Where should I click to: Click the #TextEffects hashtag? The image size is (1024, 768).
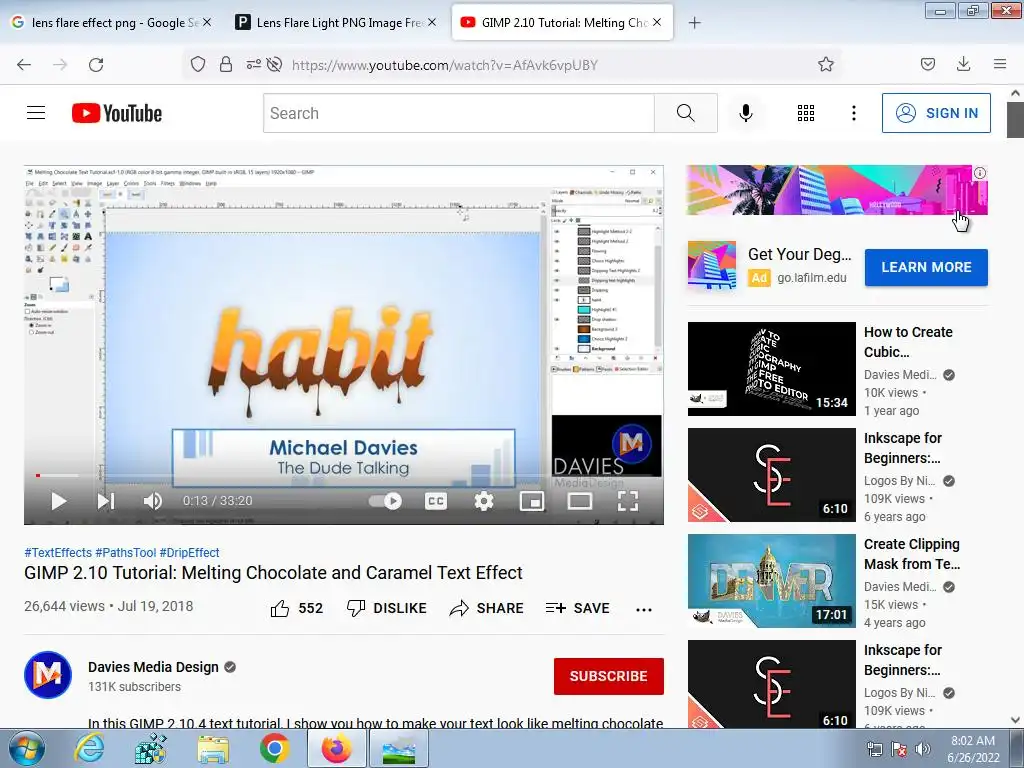point(58,552)
